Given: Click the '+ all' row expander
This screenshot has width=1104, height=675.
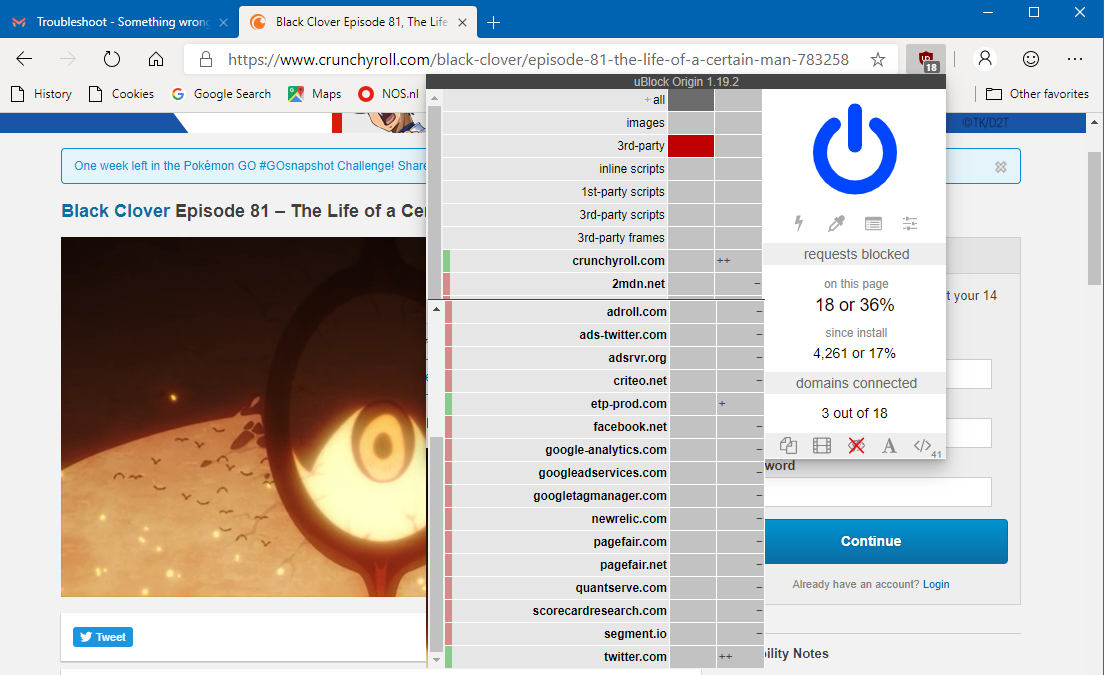Looking at the screenshot, I should (654, 100).
